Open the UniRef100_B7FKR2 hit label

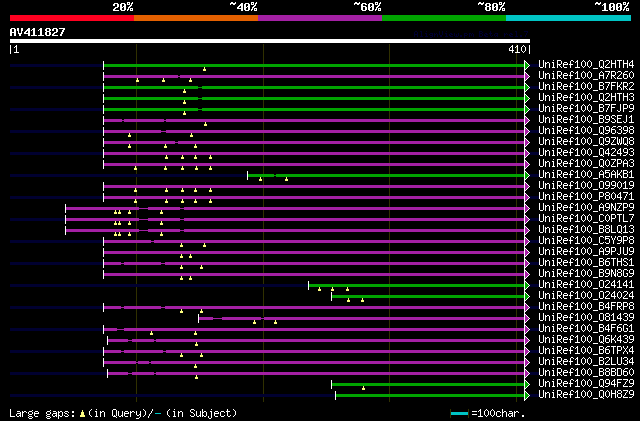tap(586, 86)
